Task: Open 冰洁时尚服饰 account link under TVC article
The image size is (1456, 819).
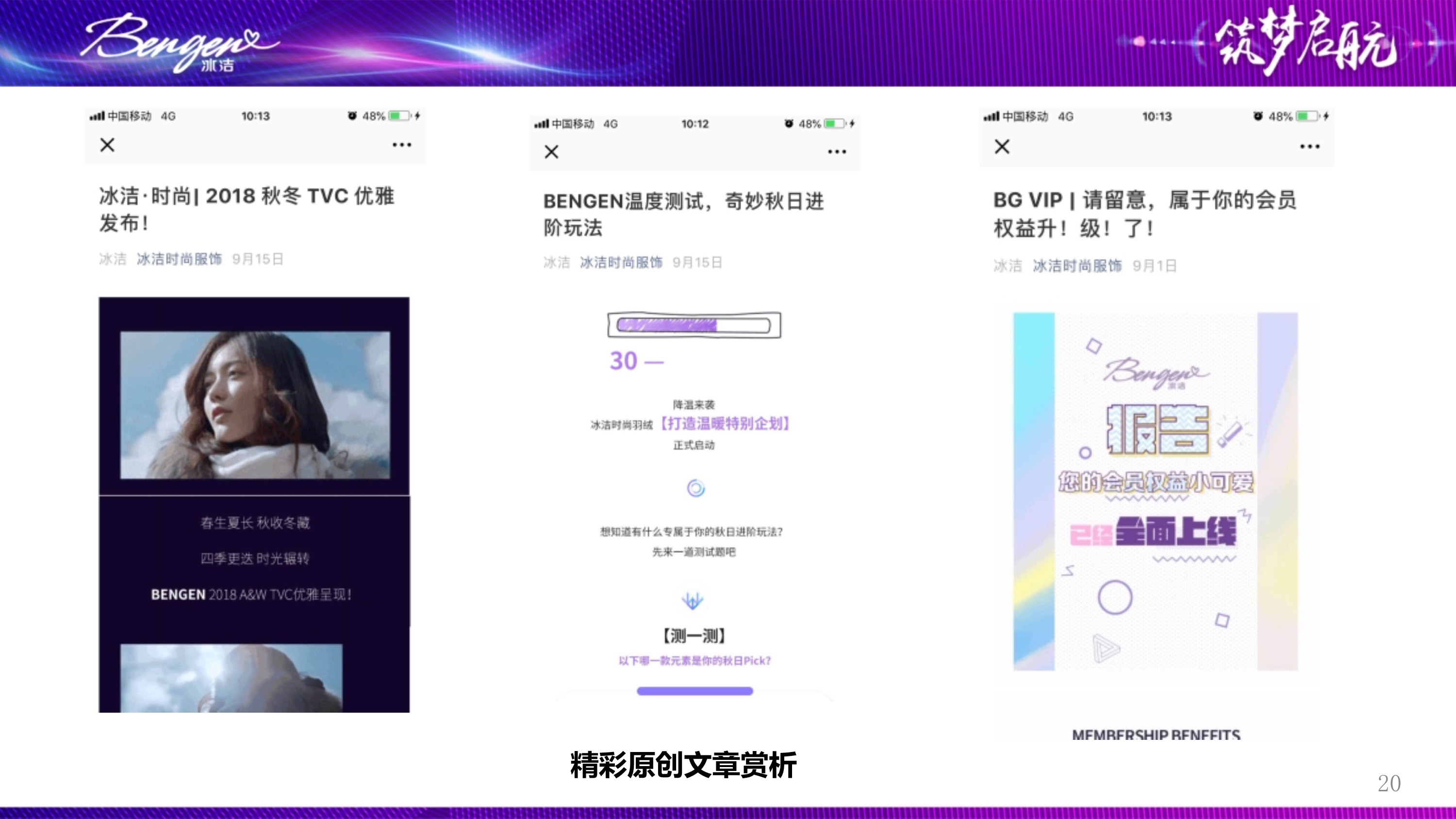Action: pyautogui.click(x=179, y=259)
